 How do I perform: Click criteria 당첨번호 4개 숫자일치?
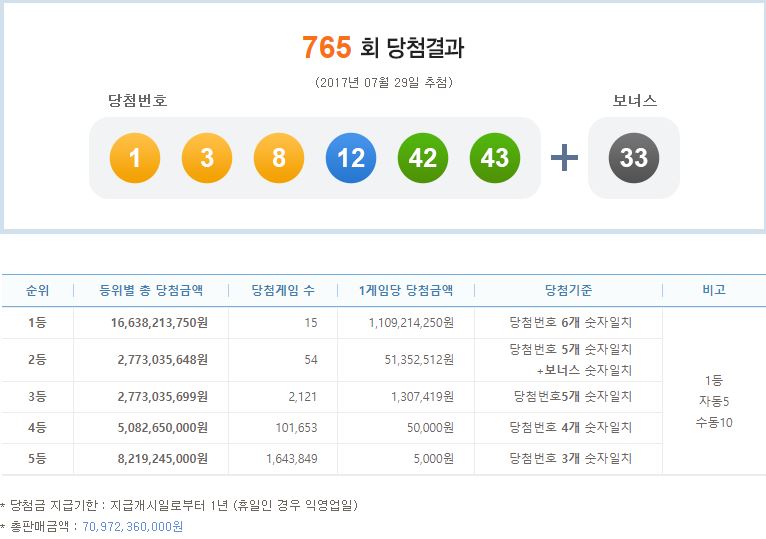click(x=571, y=428)
